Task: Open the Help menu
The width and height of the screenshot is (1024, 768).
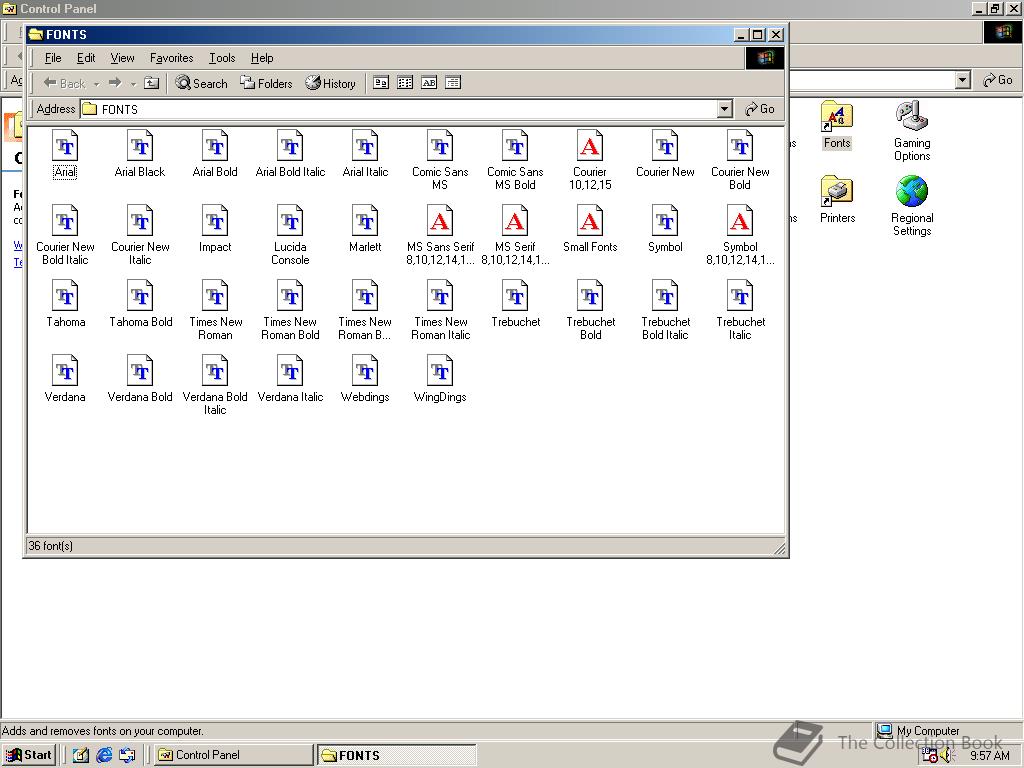Action: point(262,58)
